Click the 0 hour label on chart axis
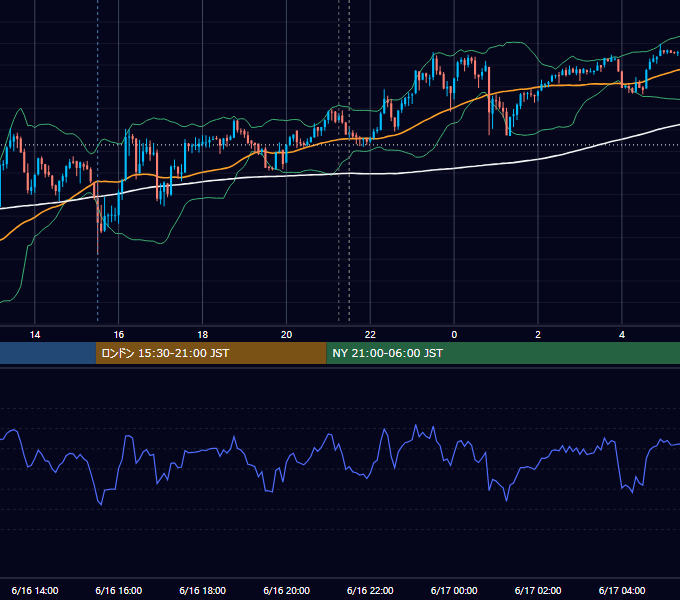This screenshot has width=680, height=600. 454,335
